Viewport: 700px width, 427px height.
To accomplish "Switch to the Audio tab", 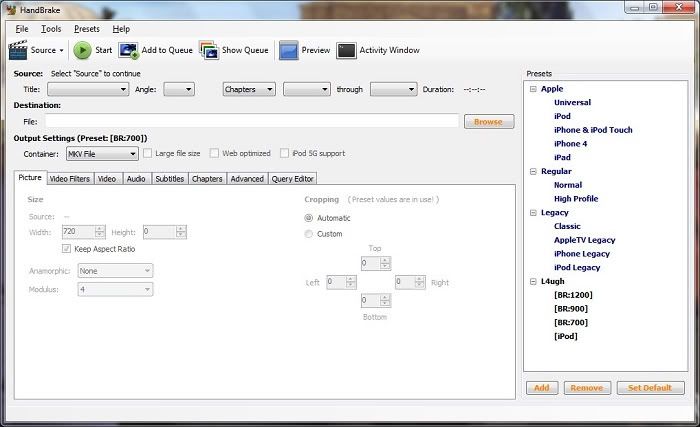I will pos(136,179).
